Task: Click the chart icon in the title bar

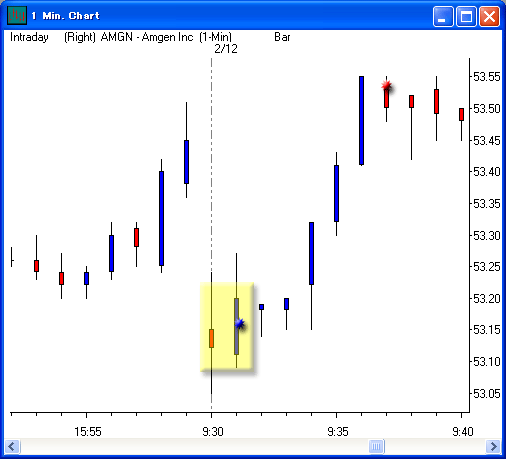Action: tap(17, 15)
